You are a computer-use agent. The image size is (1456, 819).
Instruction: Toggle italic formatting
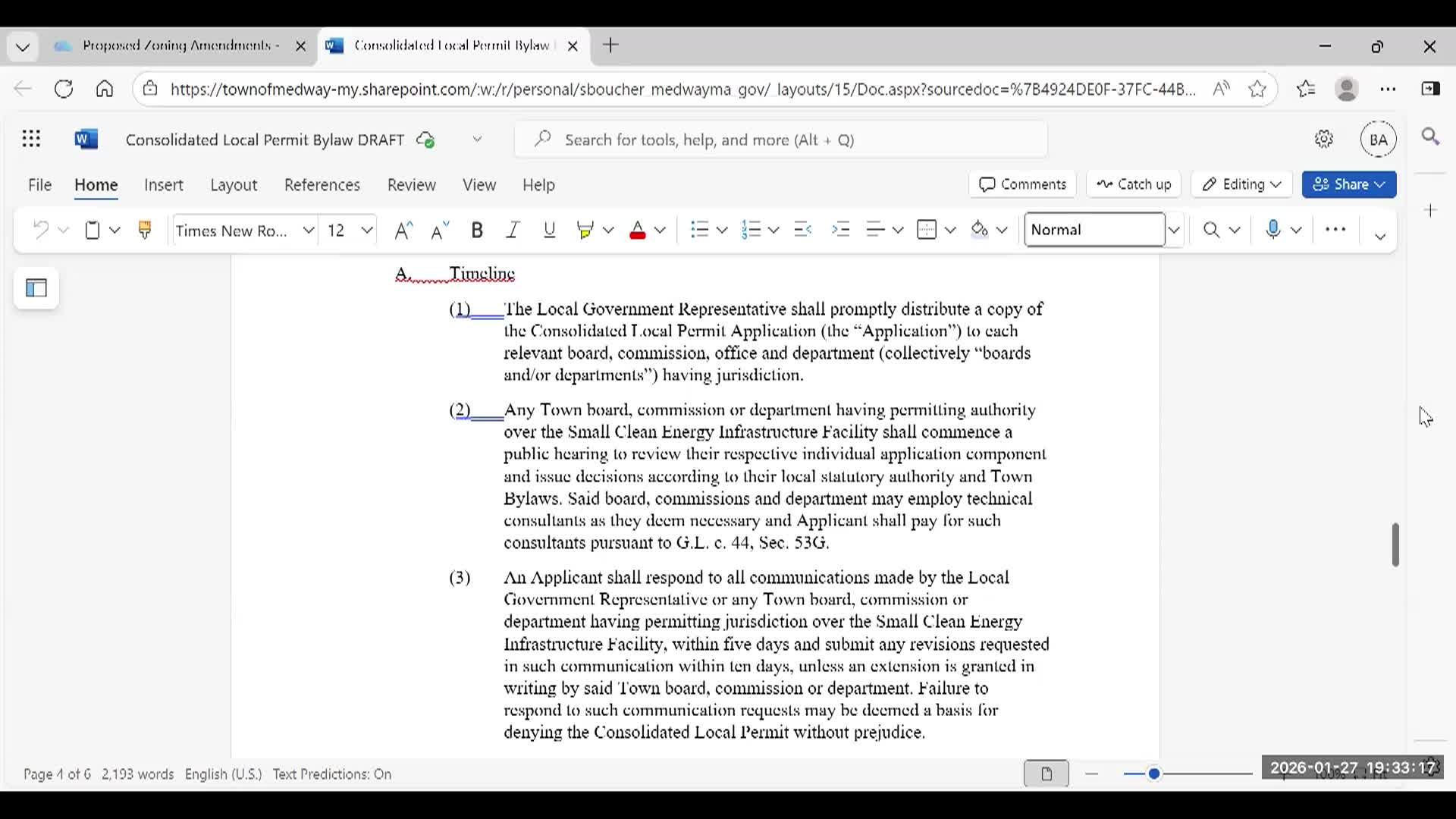513,230
